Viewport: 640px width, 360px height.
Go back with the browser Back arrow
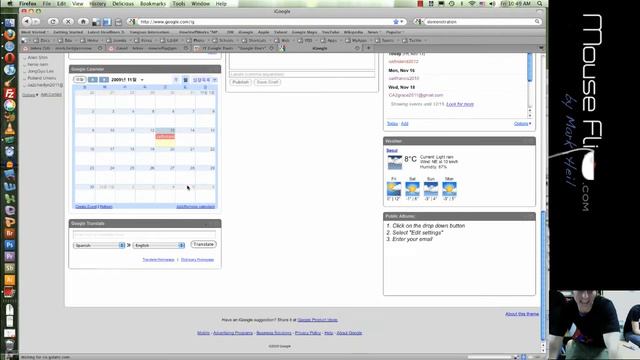pyautogui.click(x=27, y=21)
